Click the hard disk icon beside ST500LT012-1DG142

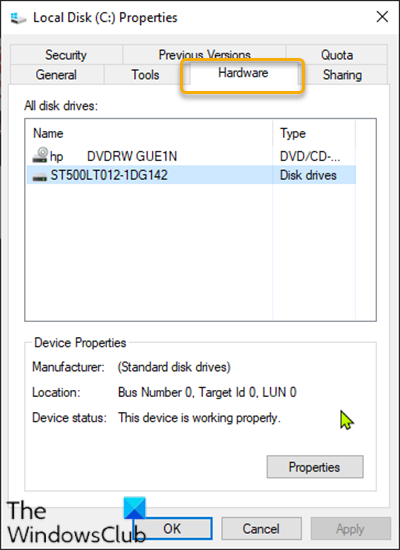click(40, 176)
